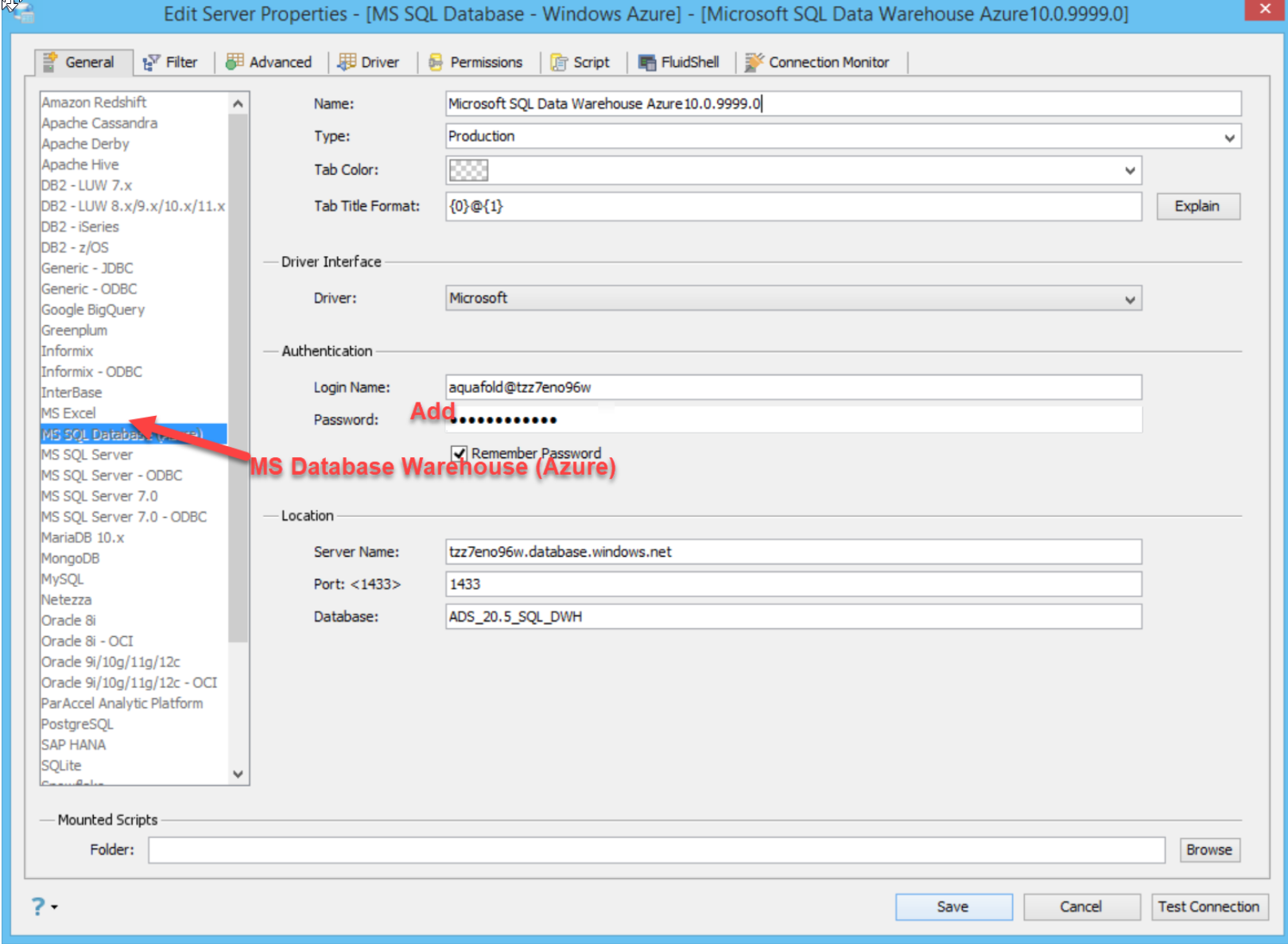Viewport: 1288px width, 944px height.
Task: Switch to the Driver tab
Action: point(369,62)
